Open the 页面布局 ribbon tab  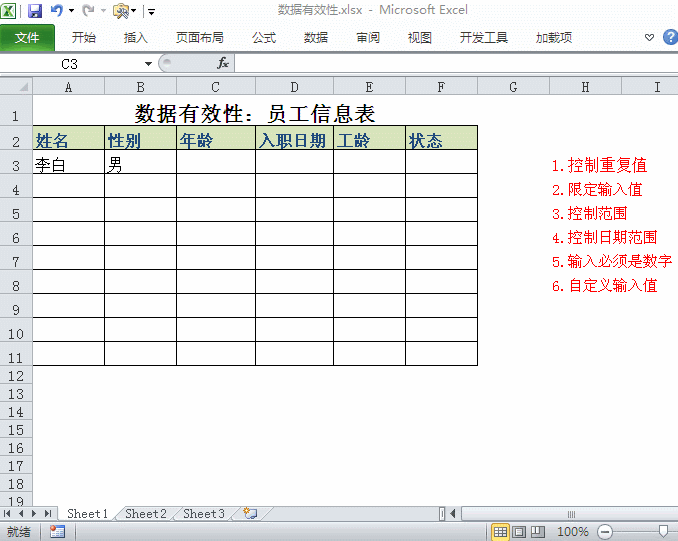tap(199, 38)
